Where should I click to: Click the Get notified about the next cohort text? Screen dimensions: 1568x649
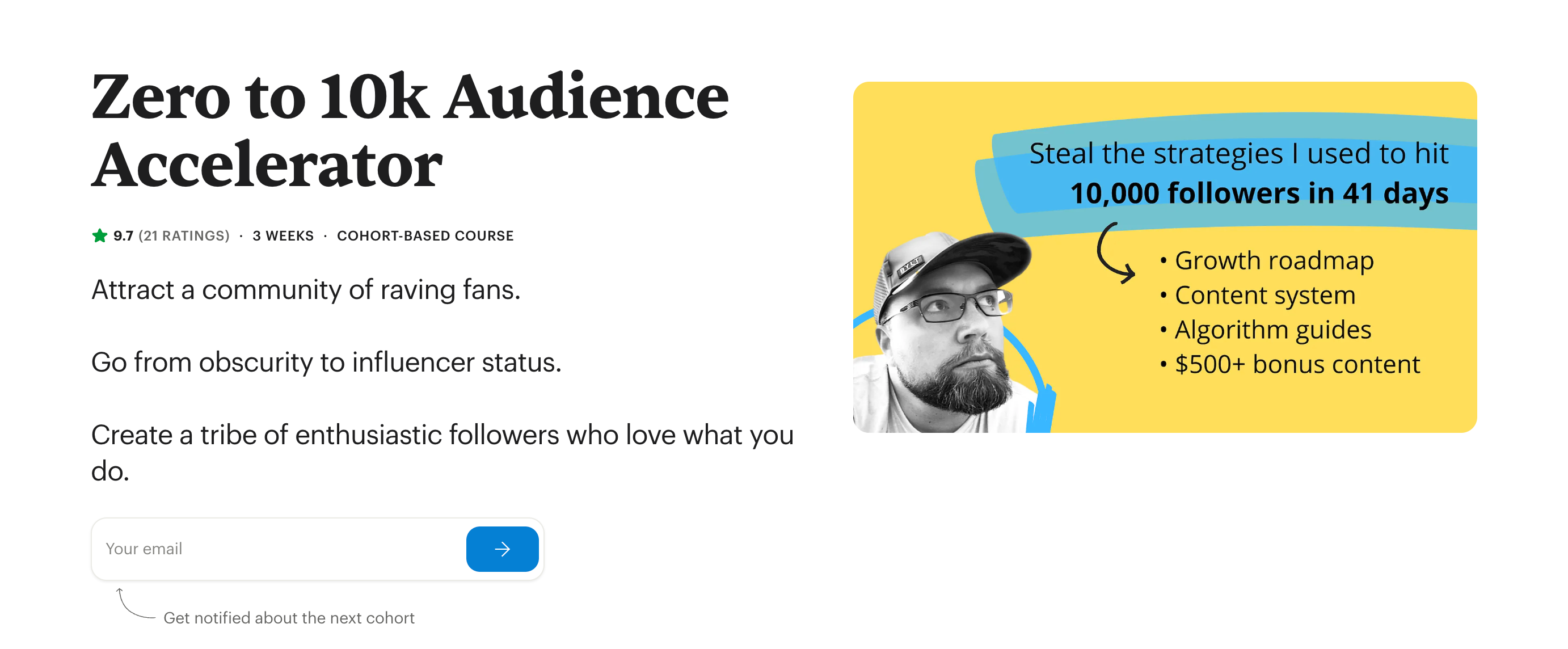pos(289,618)
